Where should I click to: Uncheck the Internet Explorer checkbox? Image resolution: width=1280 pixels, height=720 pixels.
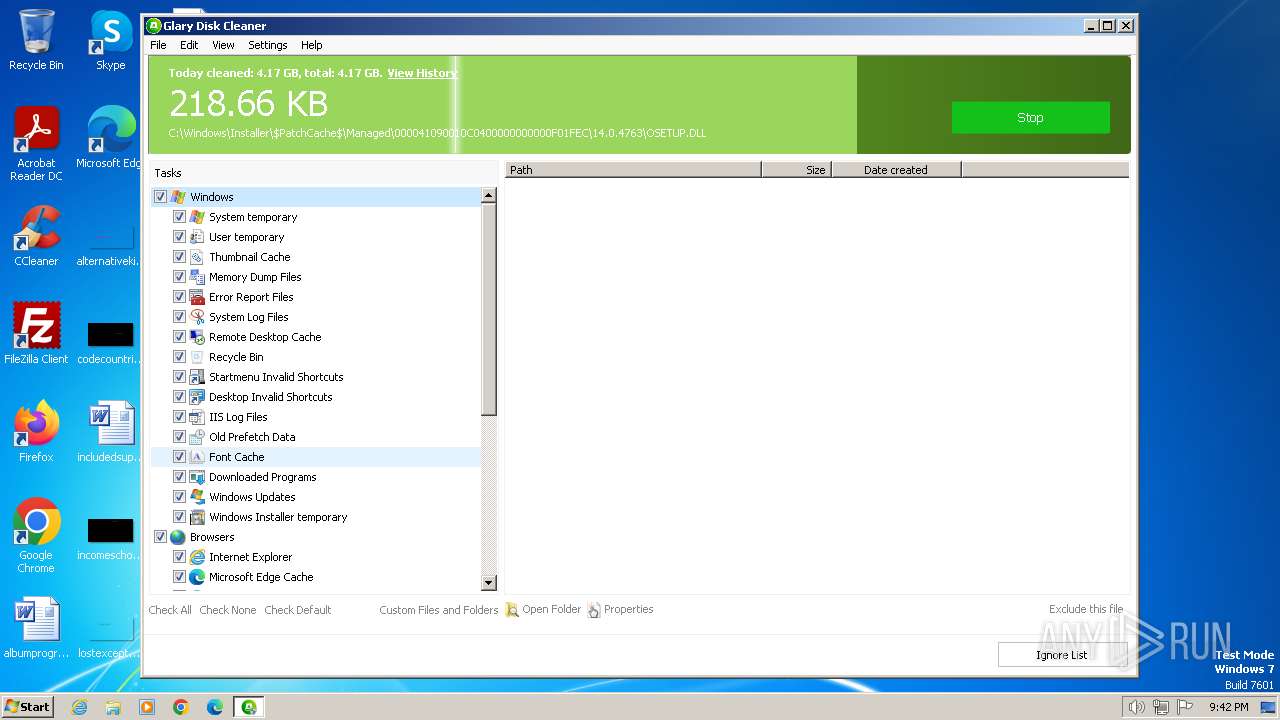[179, 557]
